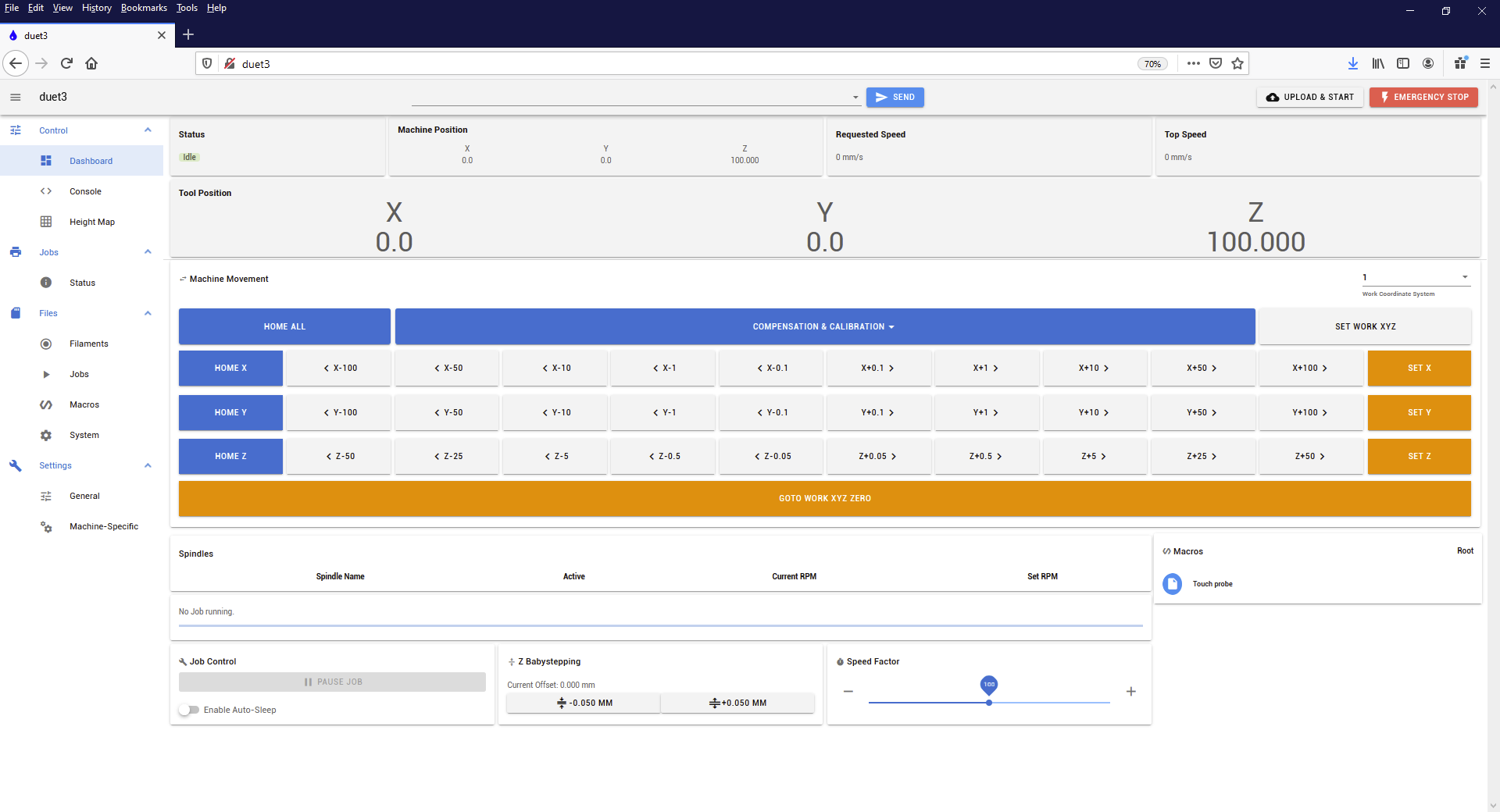
Task: Reload the page in the browser toolbar
Action: coord(66,63)
